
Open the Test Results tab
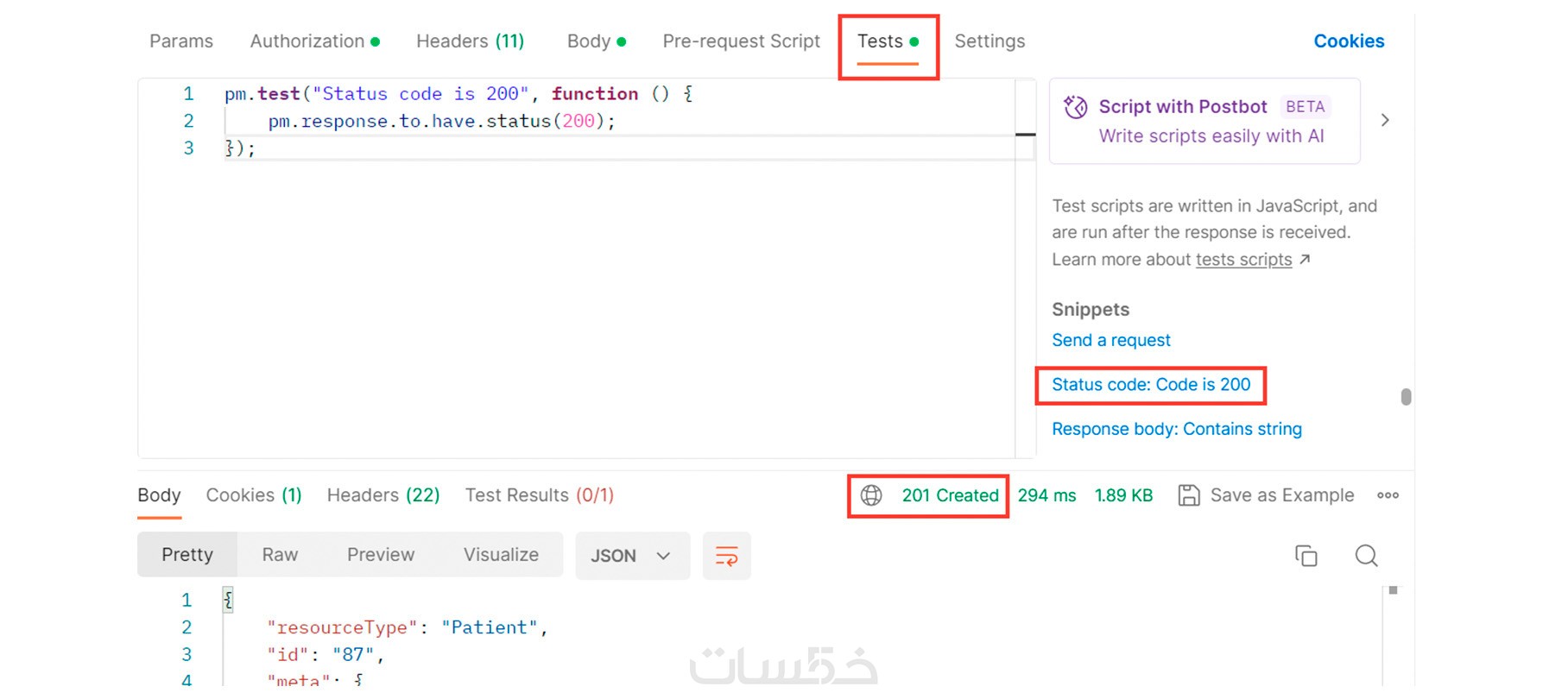tap(539, 495)
